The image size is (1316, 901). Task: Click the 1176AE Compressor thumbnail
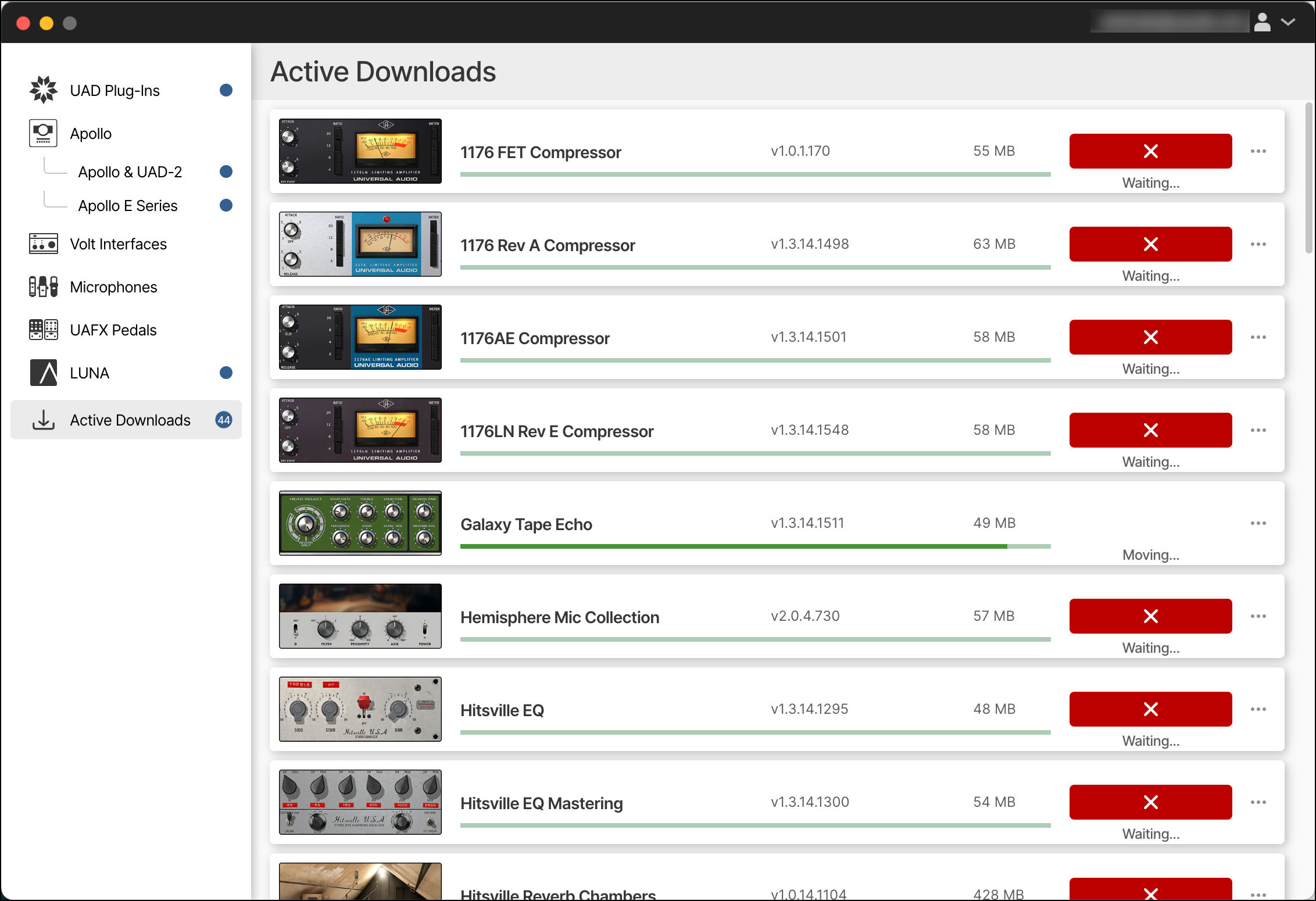[x=360, y=337]
